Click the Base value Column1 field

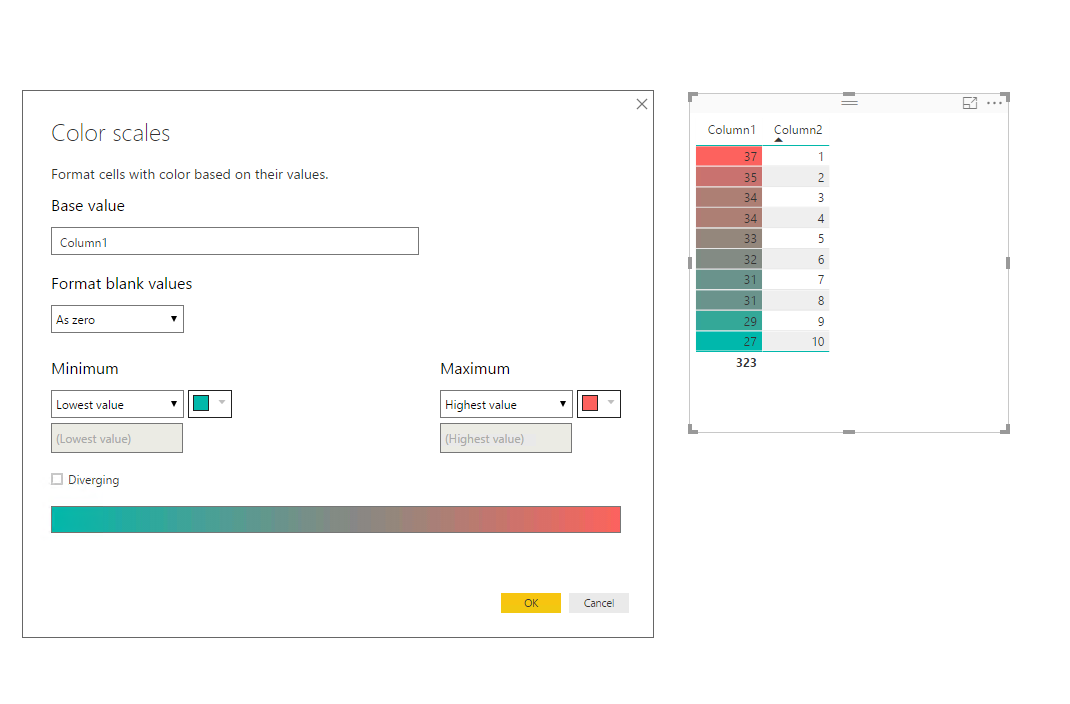[235, 241]
